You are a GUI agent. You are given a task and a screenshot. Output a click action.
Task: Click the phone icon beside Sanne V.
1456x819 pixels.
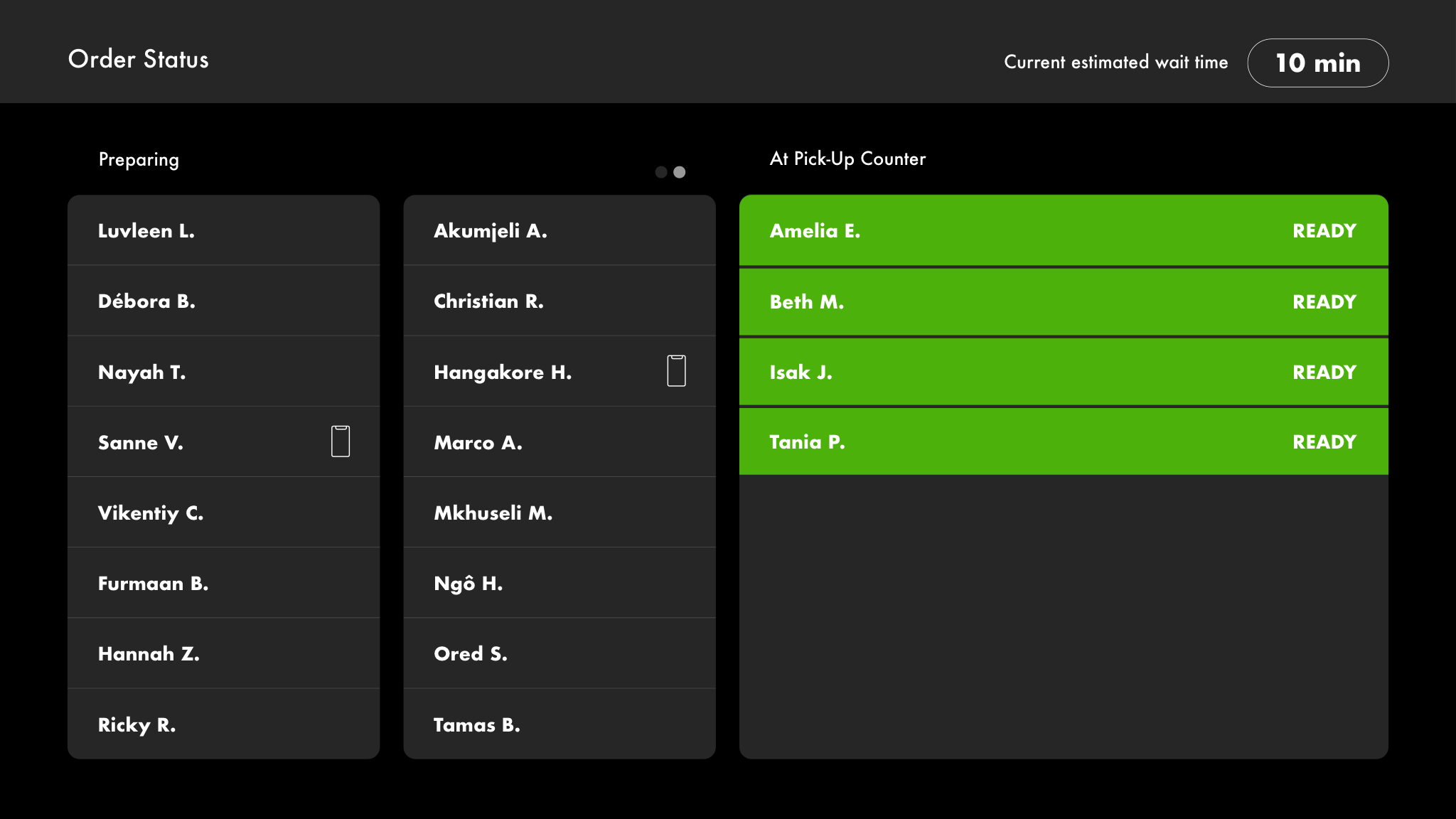coord(341,441)
